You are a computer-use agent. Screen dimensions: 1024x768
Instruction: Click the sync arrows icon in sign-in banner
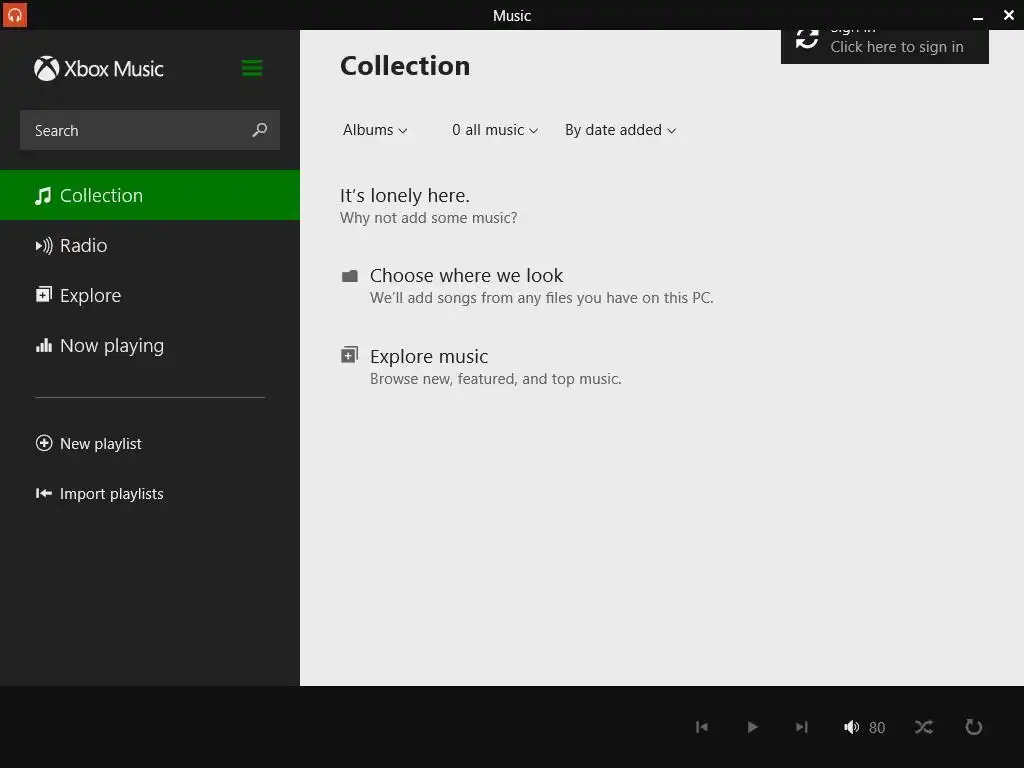(x=807, y=39)
